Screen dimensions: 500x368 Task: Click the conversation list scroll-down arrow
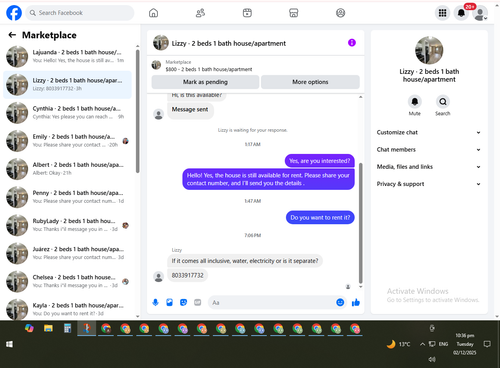[x=138, y=316]
